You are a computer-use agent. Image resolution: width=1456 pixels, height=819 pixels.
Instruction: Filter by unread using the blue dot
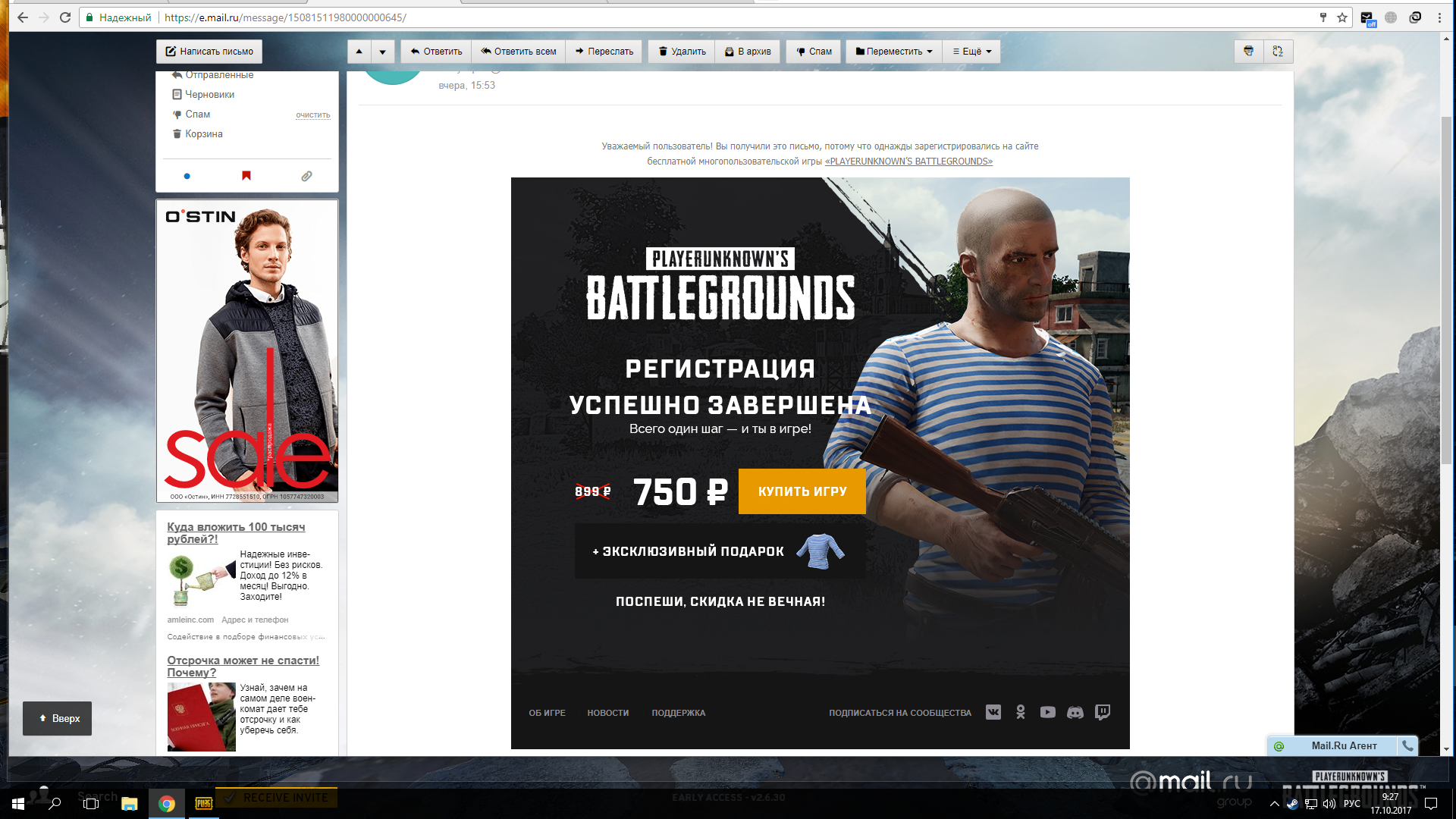coord(187,176)
